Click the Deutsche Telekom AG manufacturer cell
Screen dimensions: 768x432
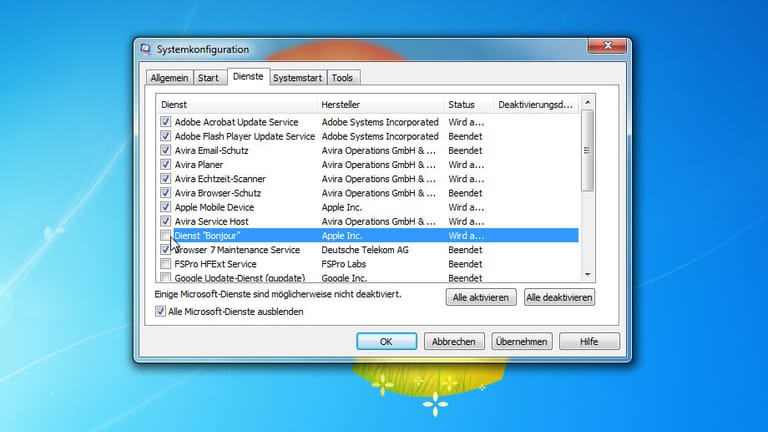(365, 250)
